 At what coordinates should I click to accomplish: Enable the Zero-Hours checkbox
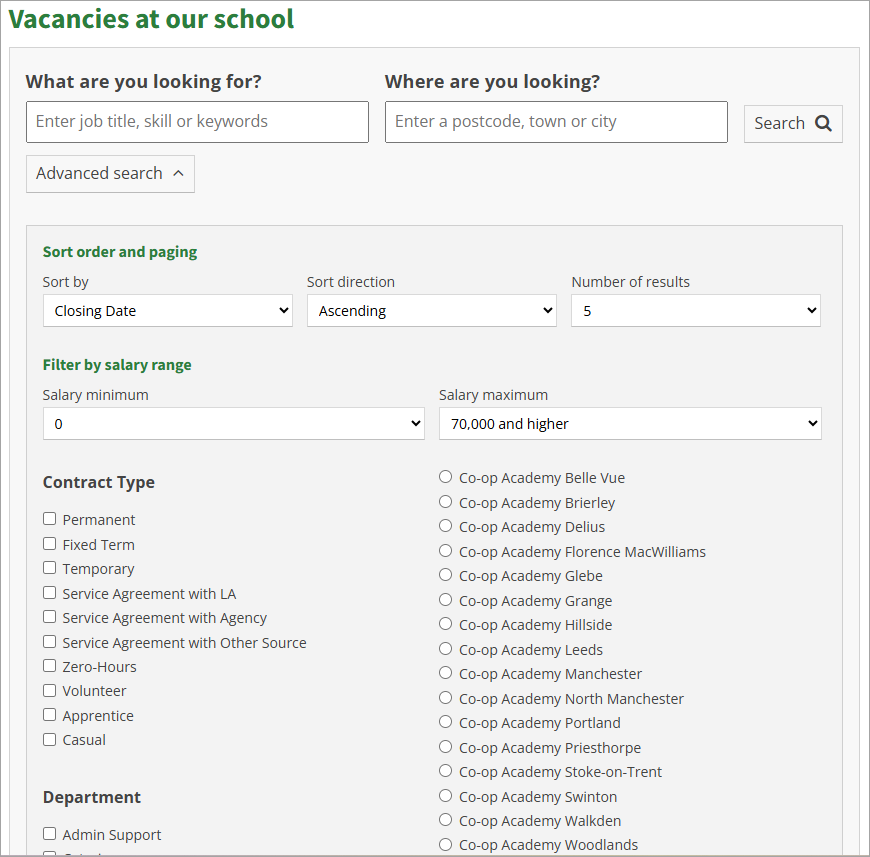(x=50, y=666)
